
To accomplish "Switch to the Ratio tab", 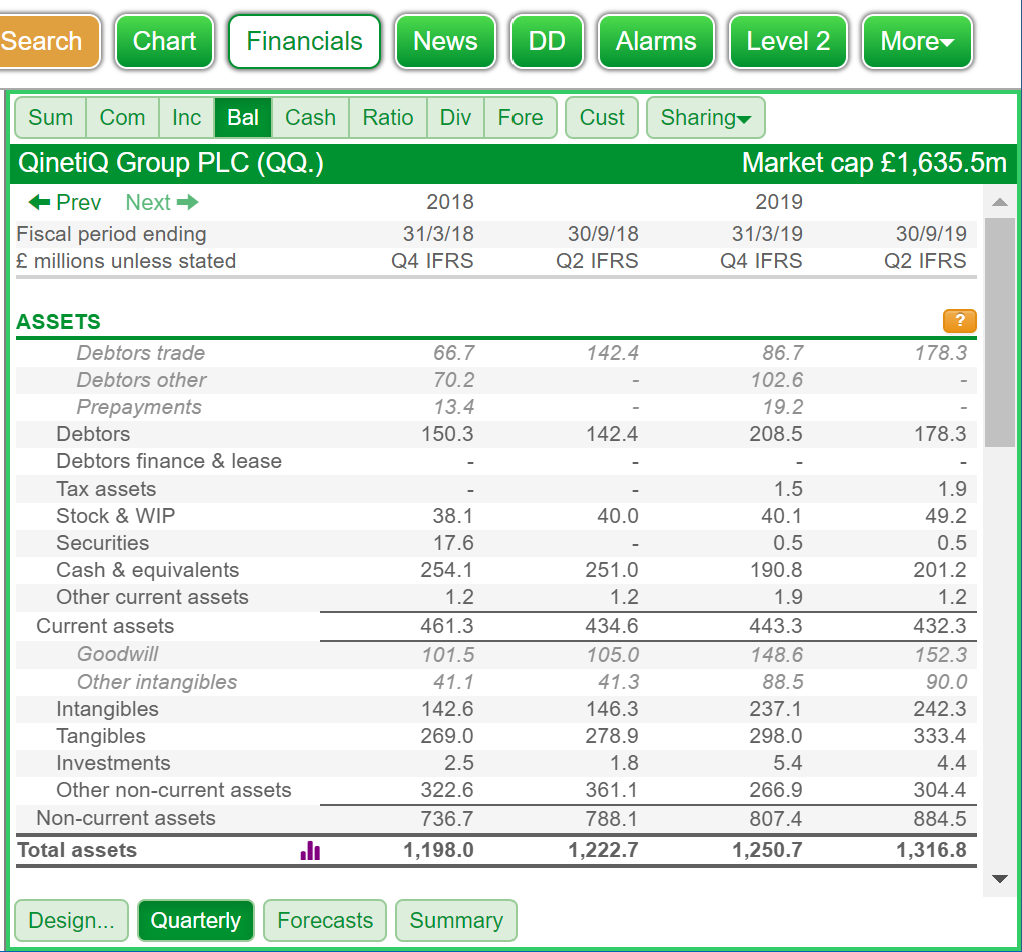I will (388, 117).
